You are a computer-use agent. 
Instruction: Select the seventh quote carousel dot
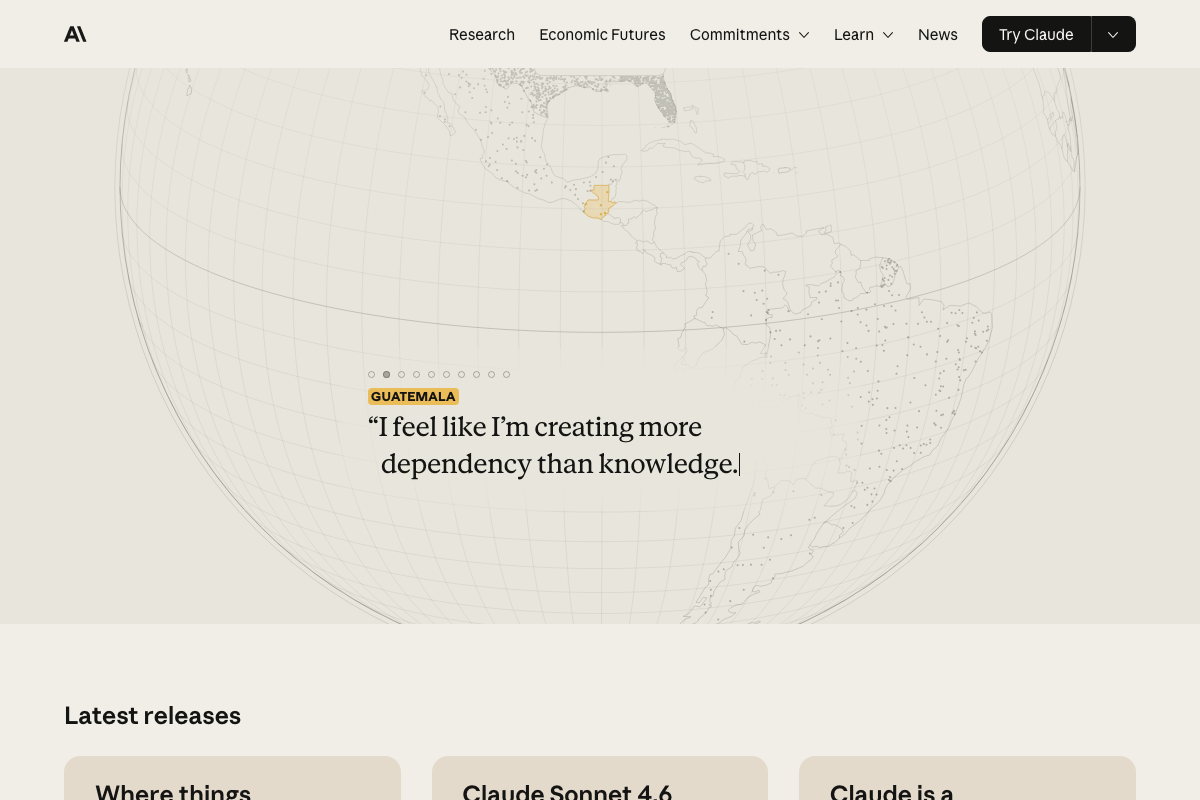coord(462,375)
